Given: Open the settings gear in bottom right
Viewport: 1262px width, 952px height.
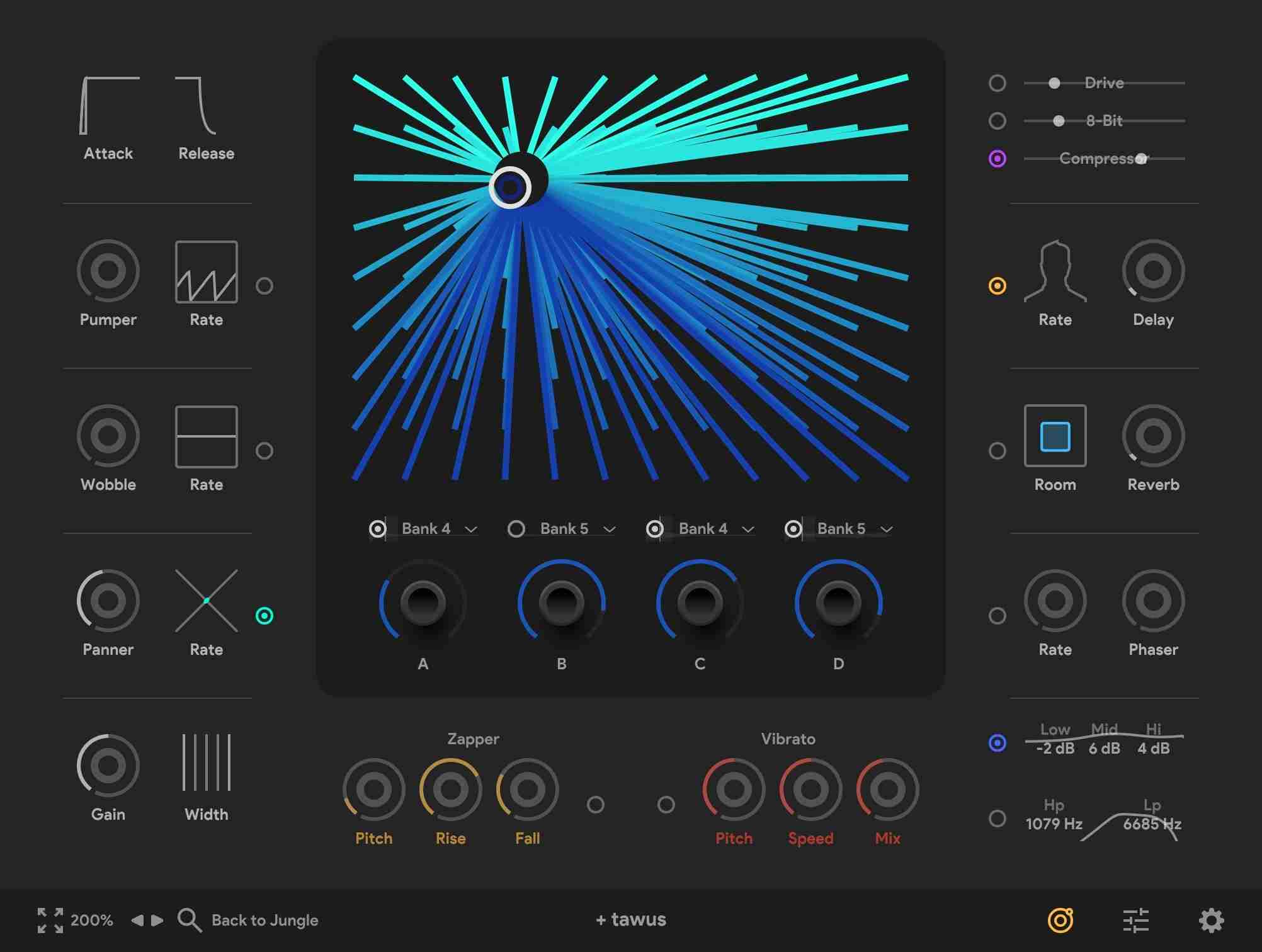Looking at the screenshot, I should (1214, 919).
